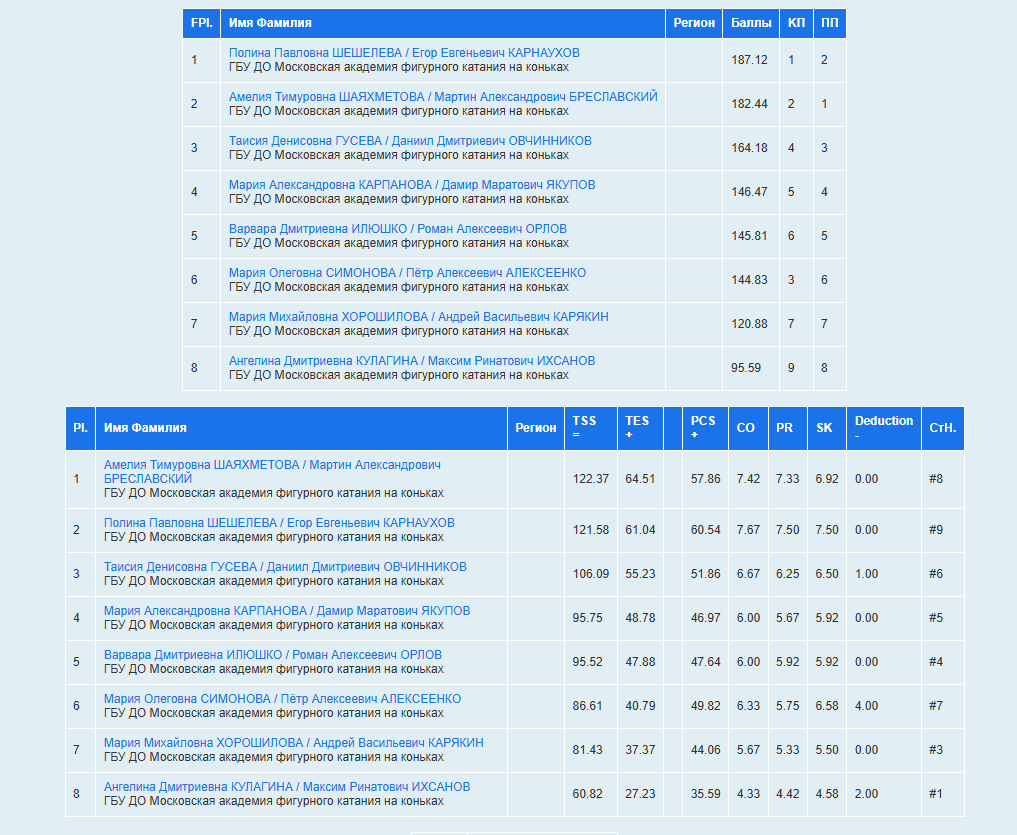Click the ПП column header
Screen dimensions: 1017x835
point(830,23)
